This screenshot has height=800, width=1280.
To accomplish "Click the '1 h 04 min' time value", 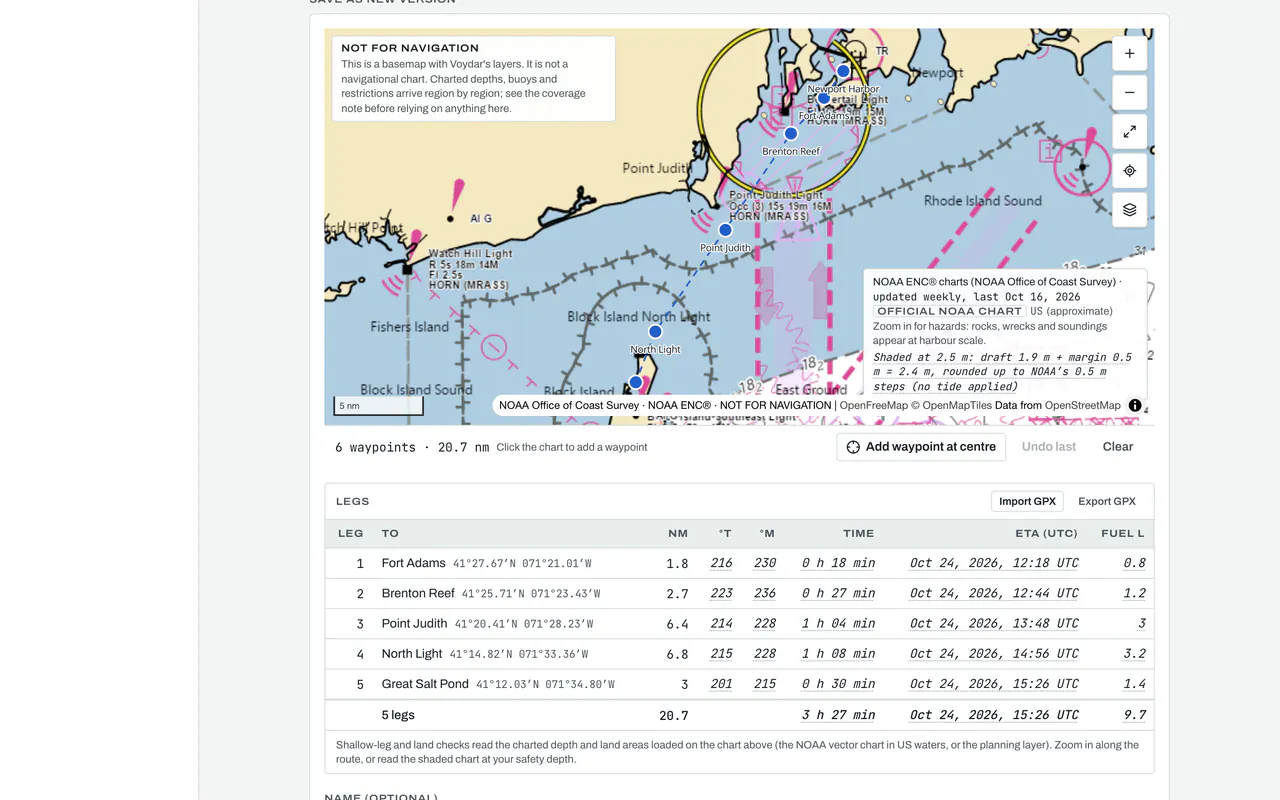I will point(838,623).
